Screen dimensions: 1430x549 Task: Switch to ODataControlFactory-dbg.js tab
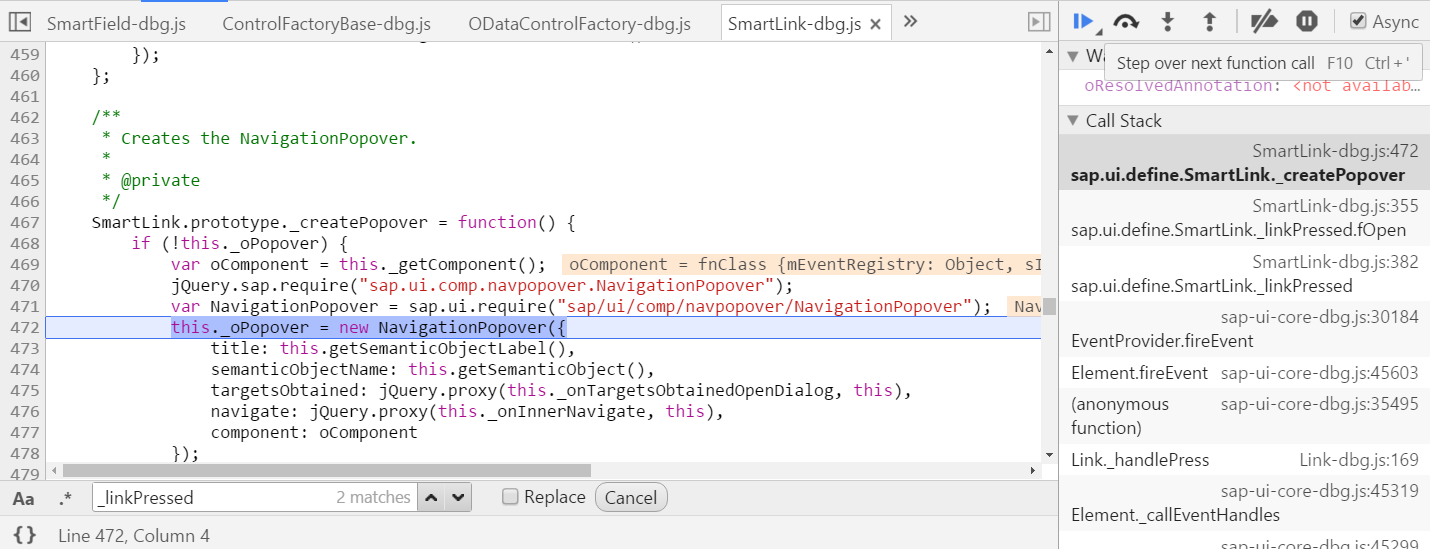coord(579,24)
